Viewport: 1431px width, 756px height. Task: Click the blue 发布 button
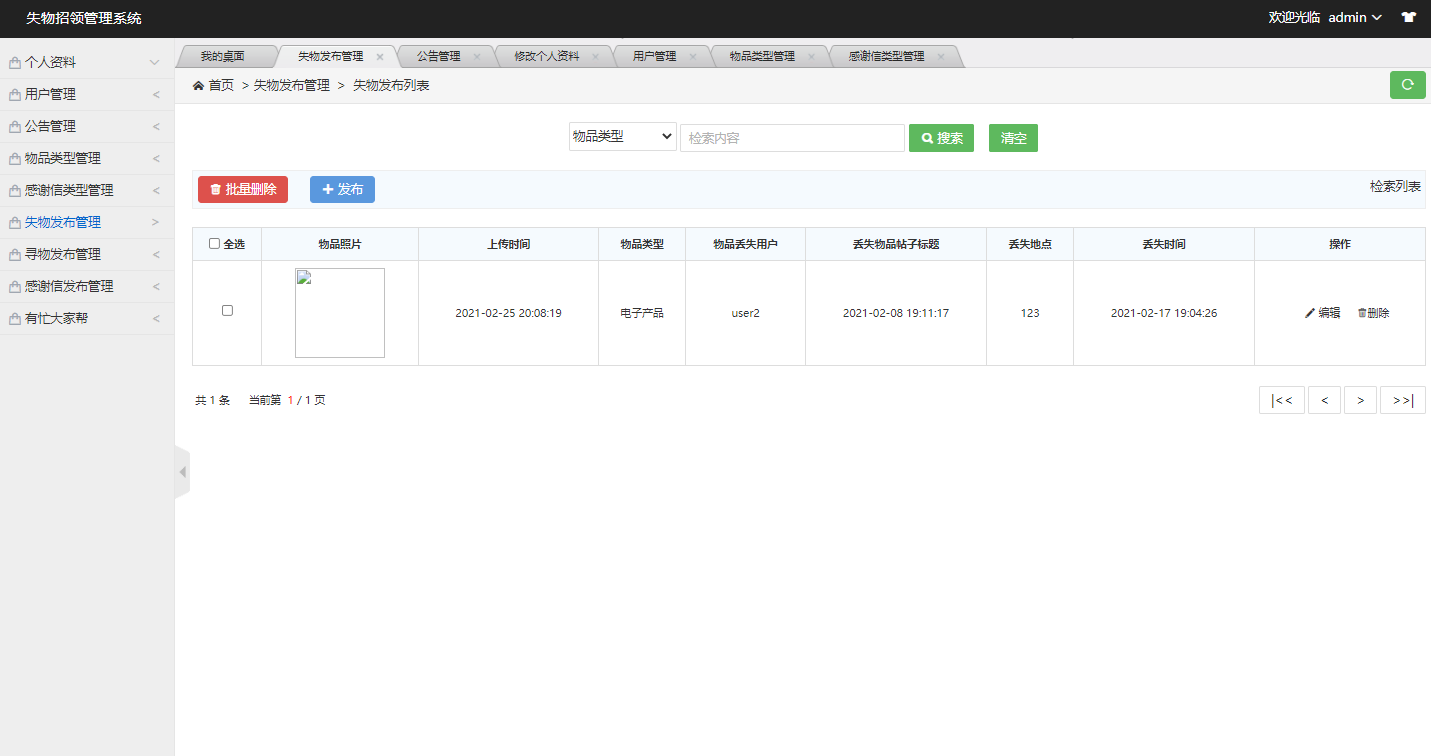(x=342, y=189)
